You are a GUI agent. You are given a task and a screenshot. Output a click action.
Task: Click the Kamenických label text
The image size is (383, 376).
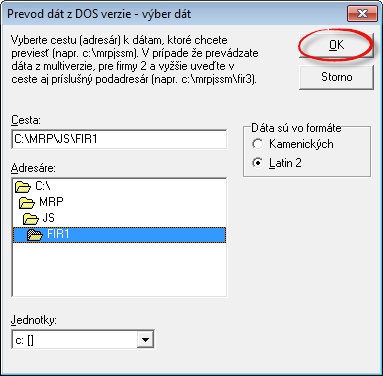click(301, 144)
